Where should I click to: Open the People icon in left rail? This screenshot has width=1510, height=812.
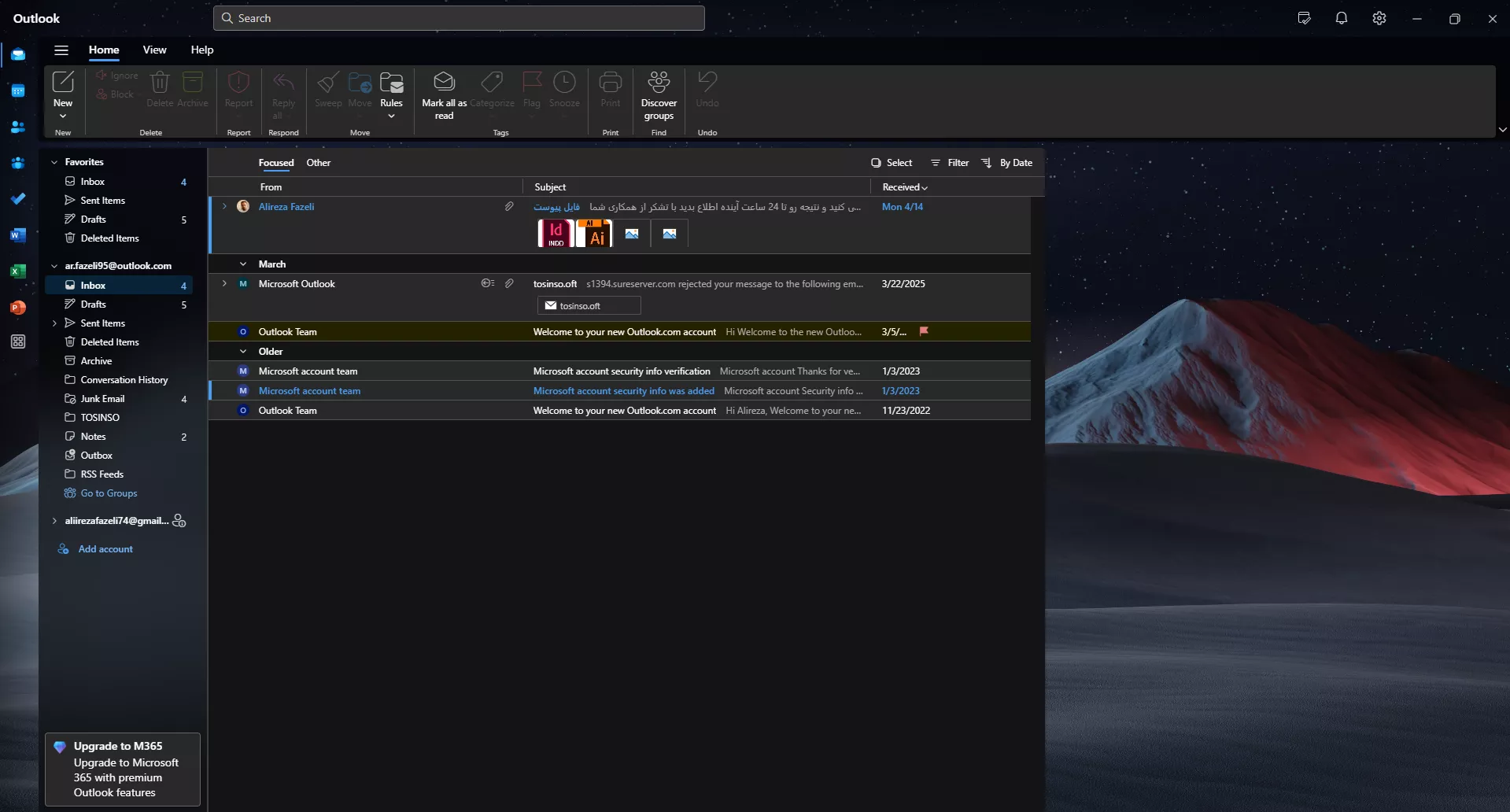coord(18,127)
